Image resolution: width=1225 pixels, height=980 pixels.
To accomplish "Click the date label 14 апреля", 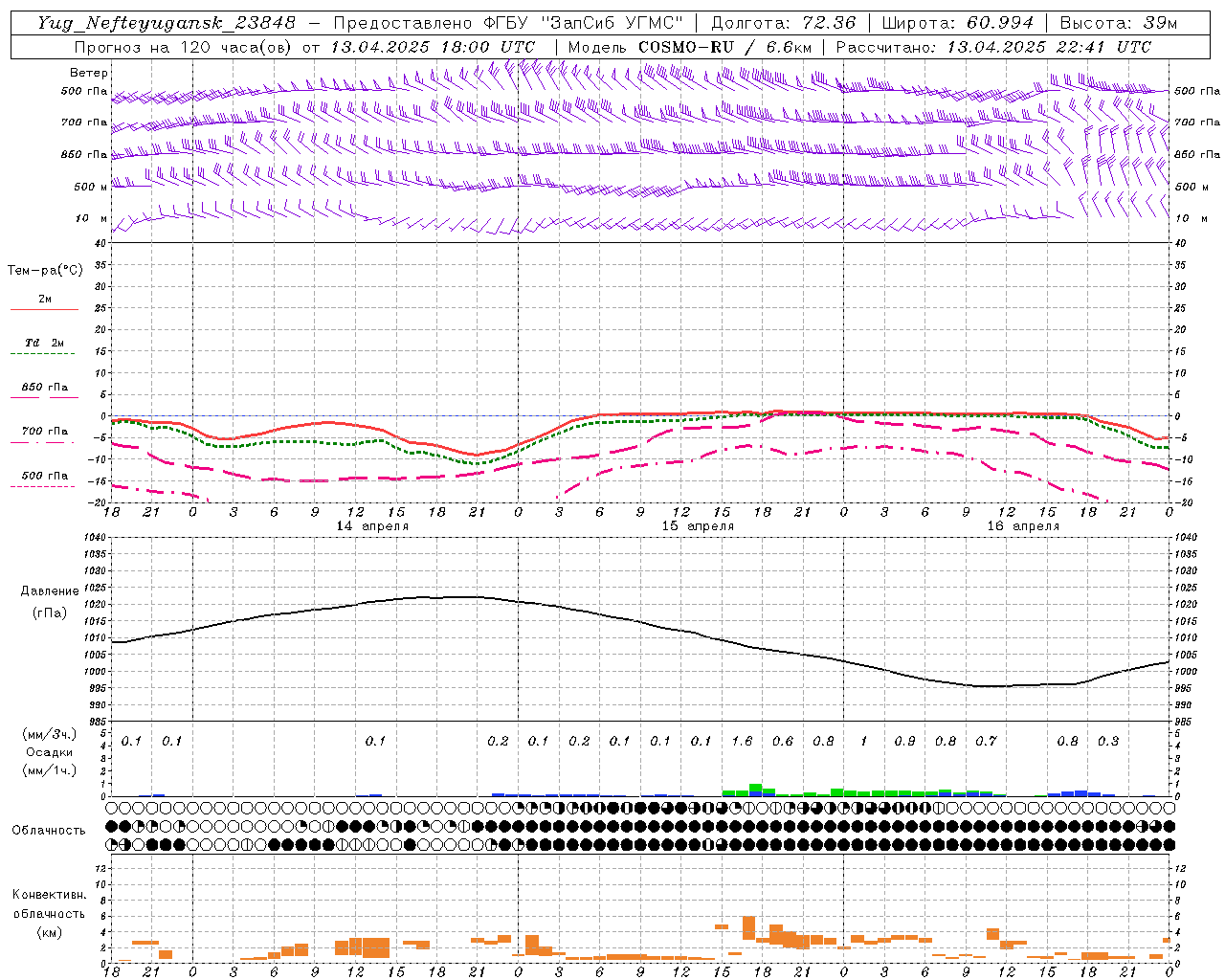I will pyautogui.click(x=372, y=526).
